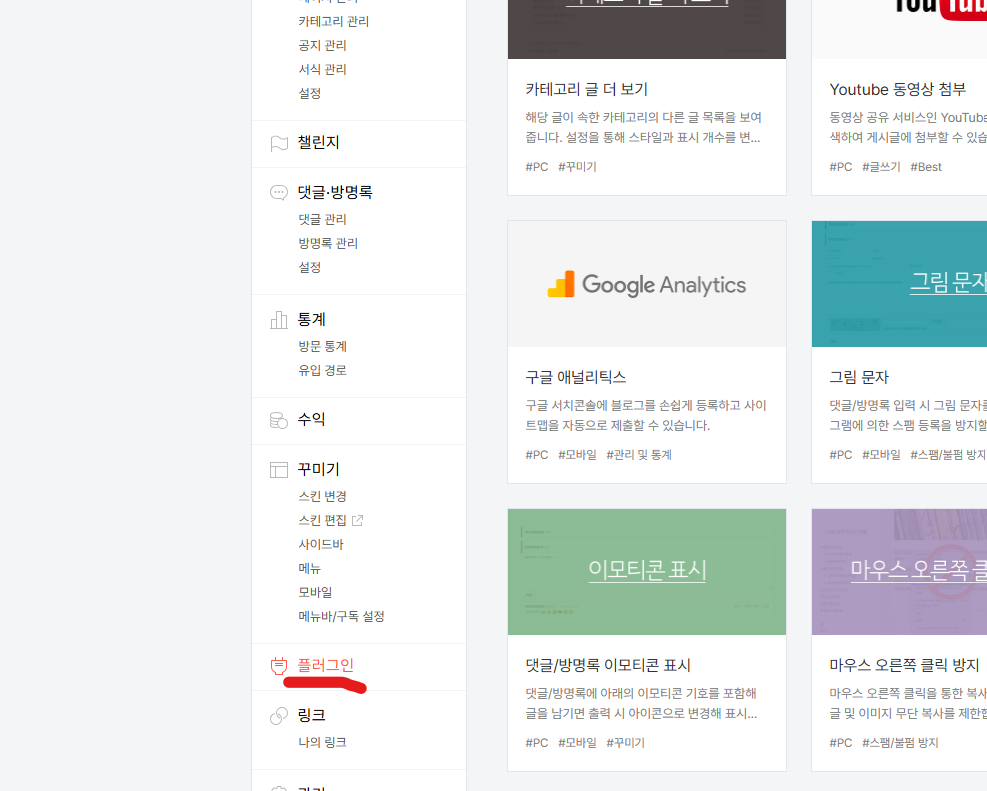Click the #꾸미기 tag on 카테고리 글 더 보기
The image size is (987, 791).
(x=577, y=167)
